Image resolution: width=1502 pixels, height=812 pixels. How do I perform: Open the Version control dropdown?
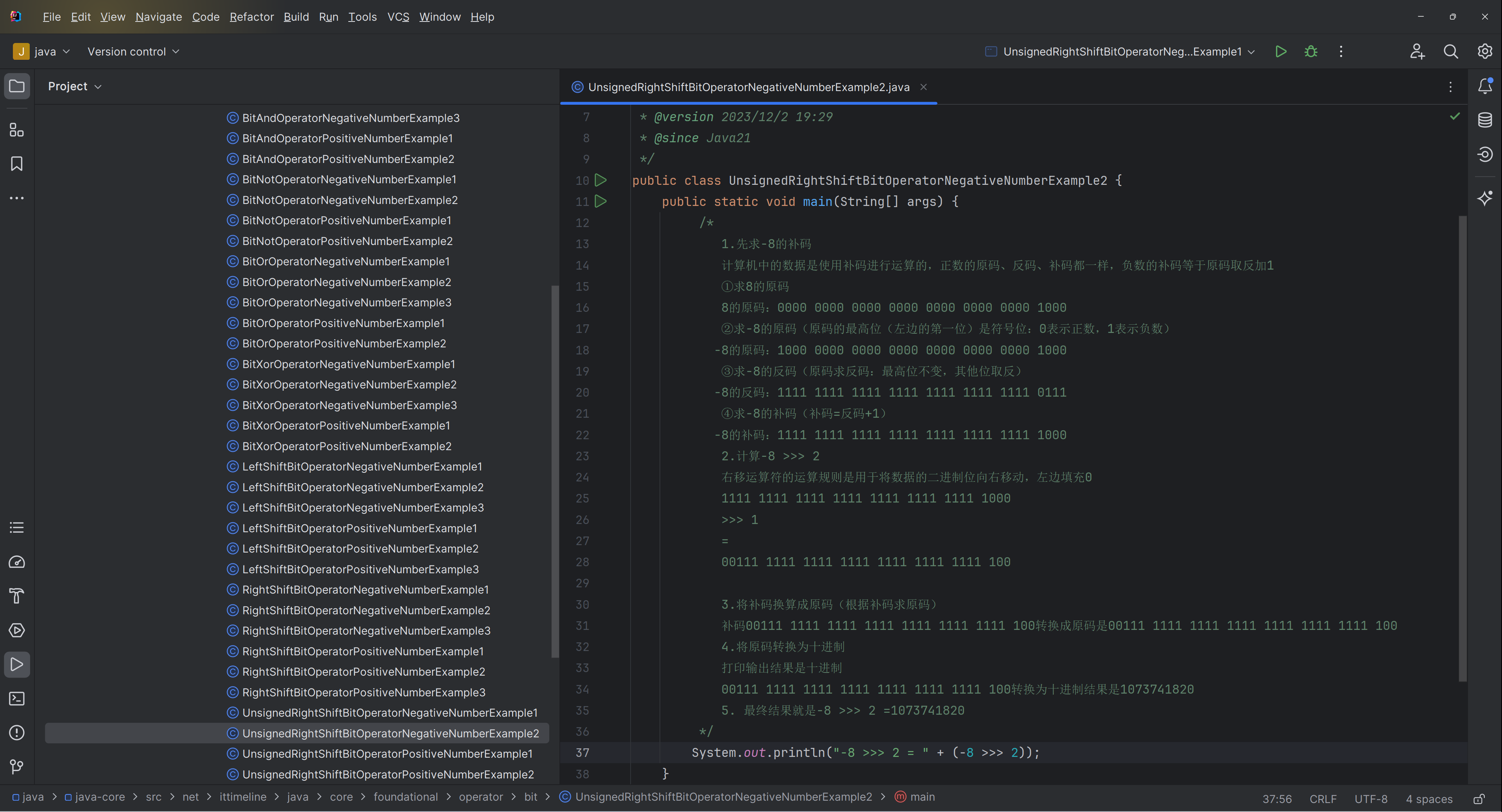134,51
